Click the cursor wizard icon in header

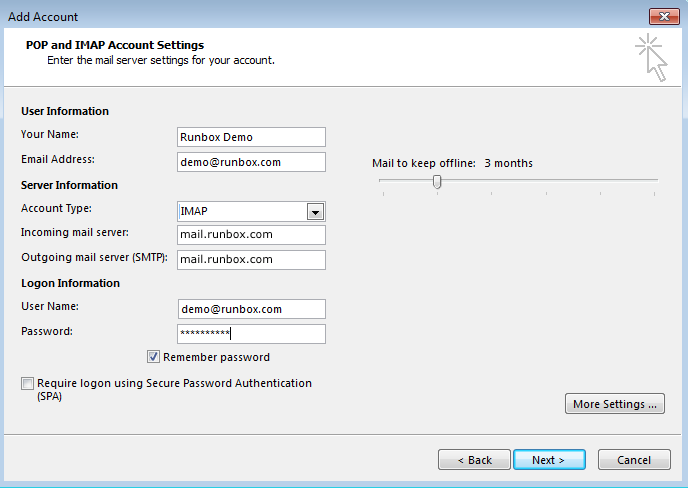tap(651, 56)
